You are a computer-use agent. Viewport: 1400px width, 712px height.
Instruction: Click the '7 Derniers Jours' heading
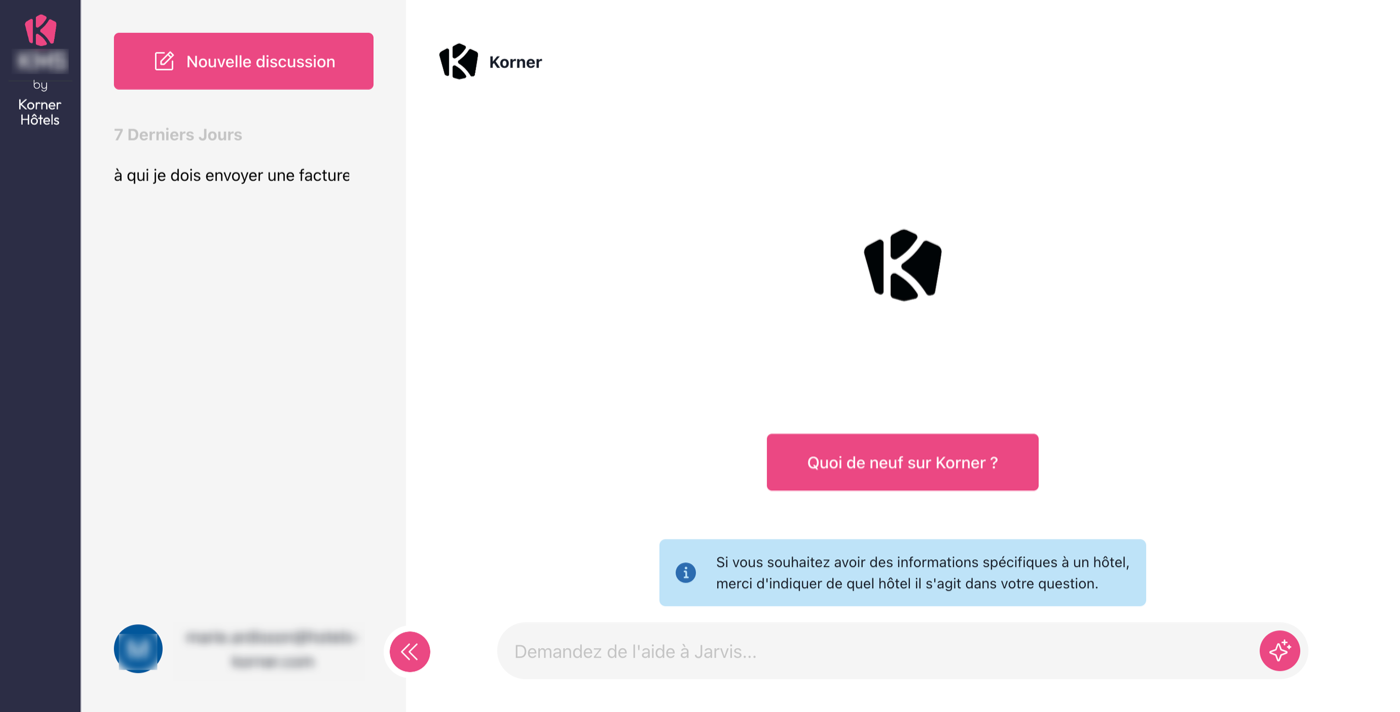pyautogui.click(x=178, y=135)
